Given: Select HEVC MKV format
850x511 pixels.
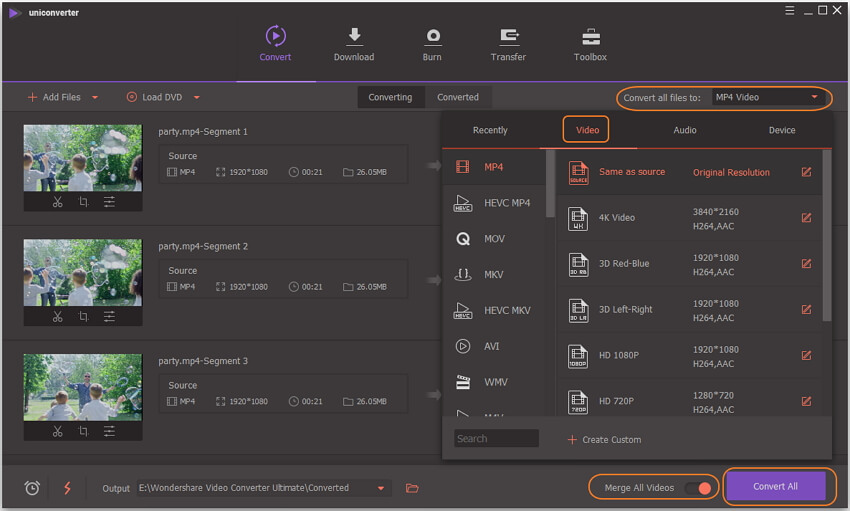Looking at the screenshot, I should click(494, 310).
